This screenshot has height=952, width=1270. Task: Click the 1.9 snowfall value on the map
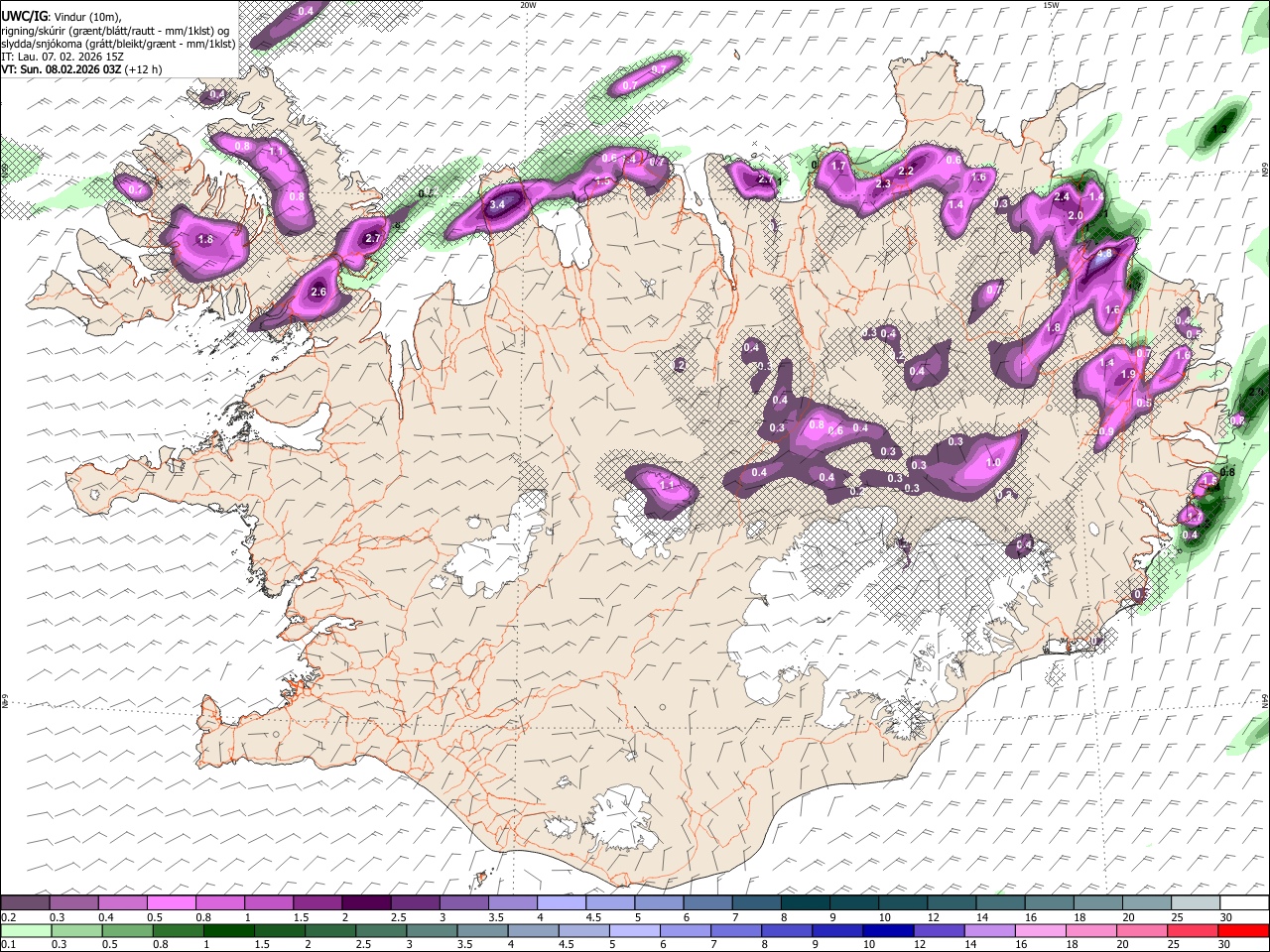coord(1127,374)
